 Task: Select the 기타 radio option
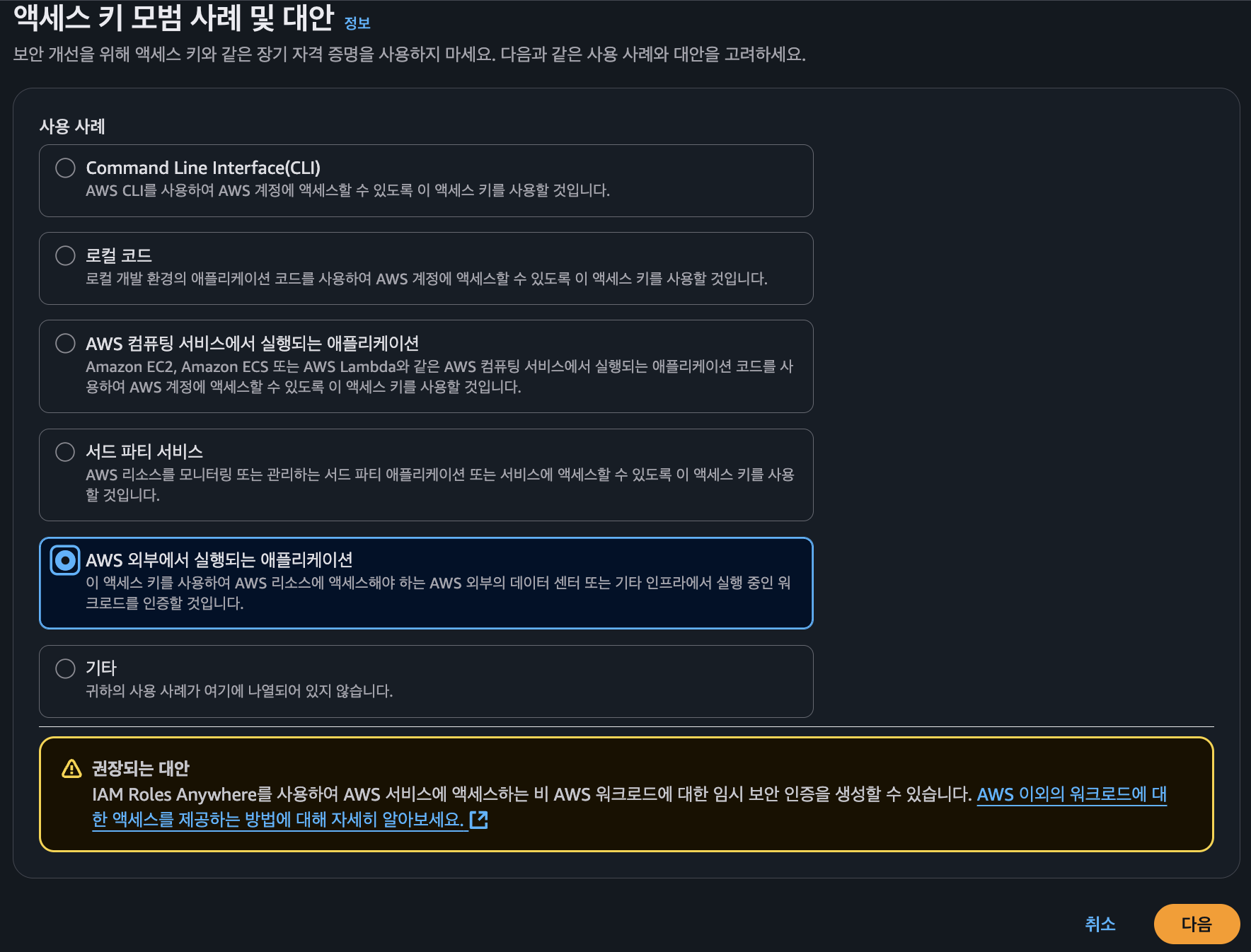[65, 668]
